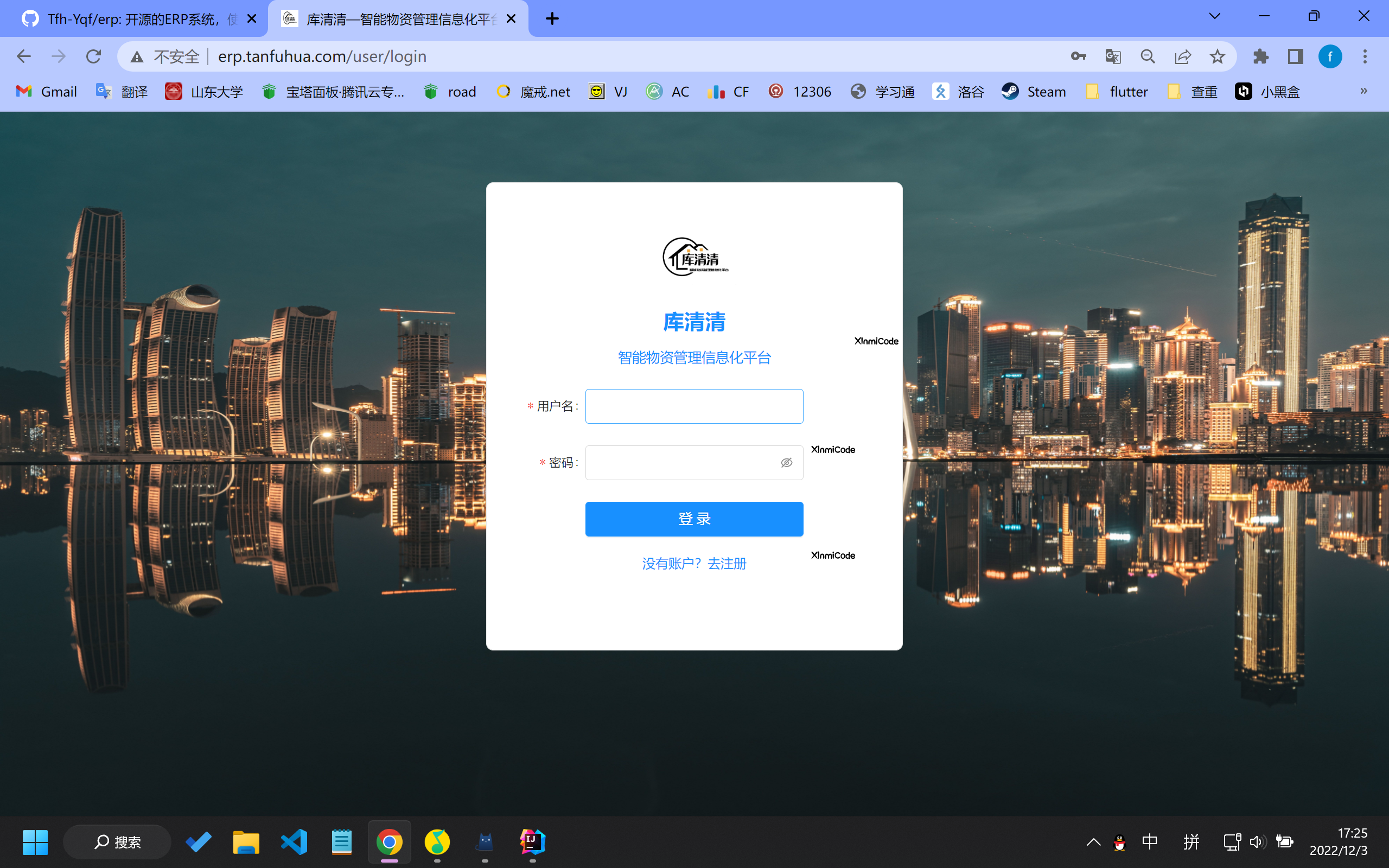Launch Visual Studio Code from the taskbar
The image size is (1389, 868).
click(x=294, y=841)
